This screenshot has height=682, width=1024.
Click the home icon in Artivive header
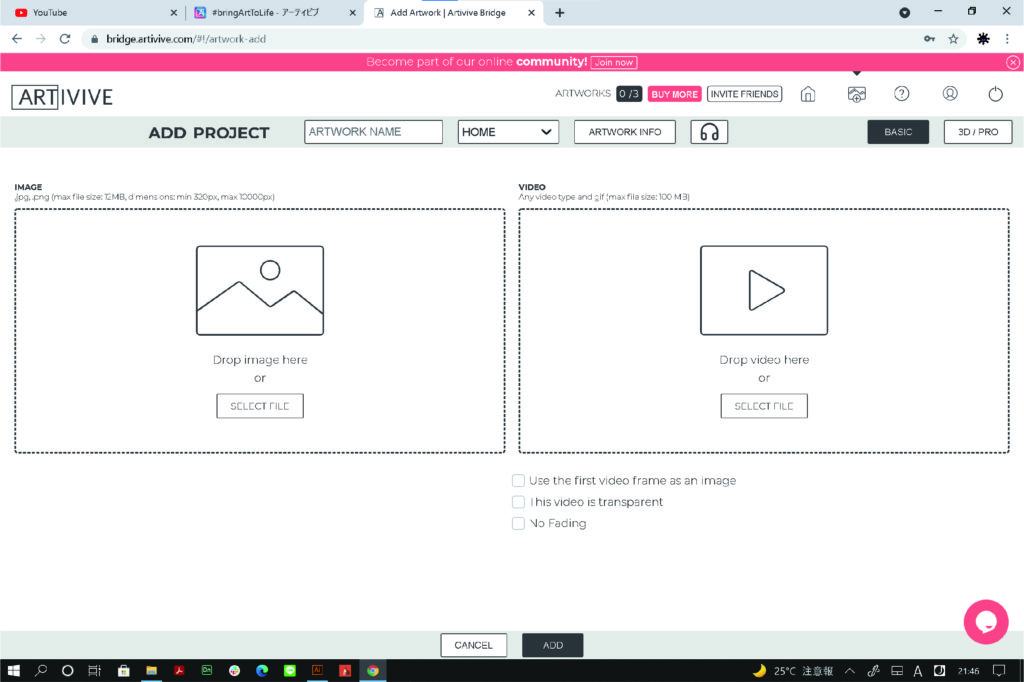(x=808, y=94)
